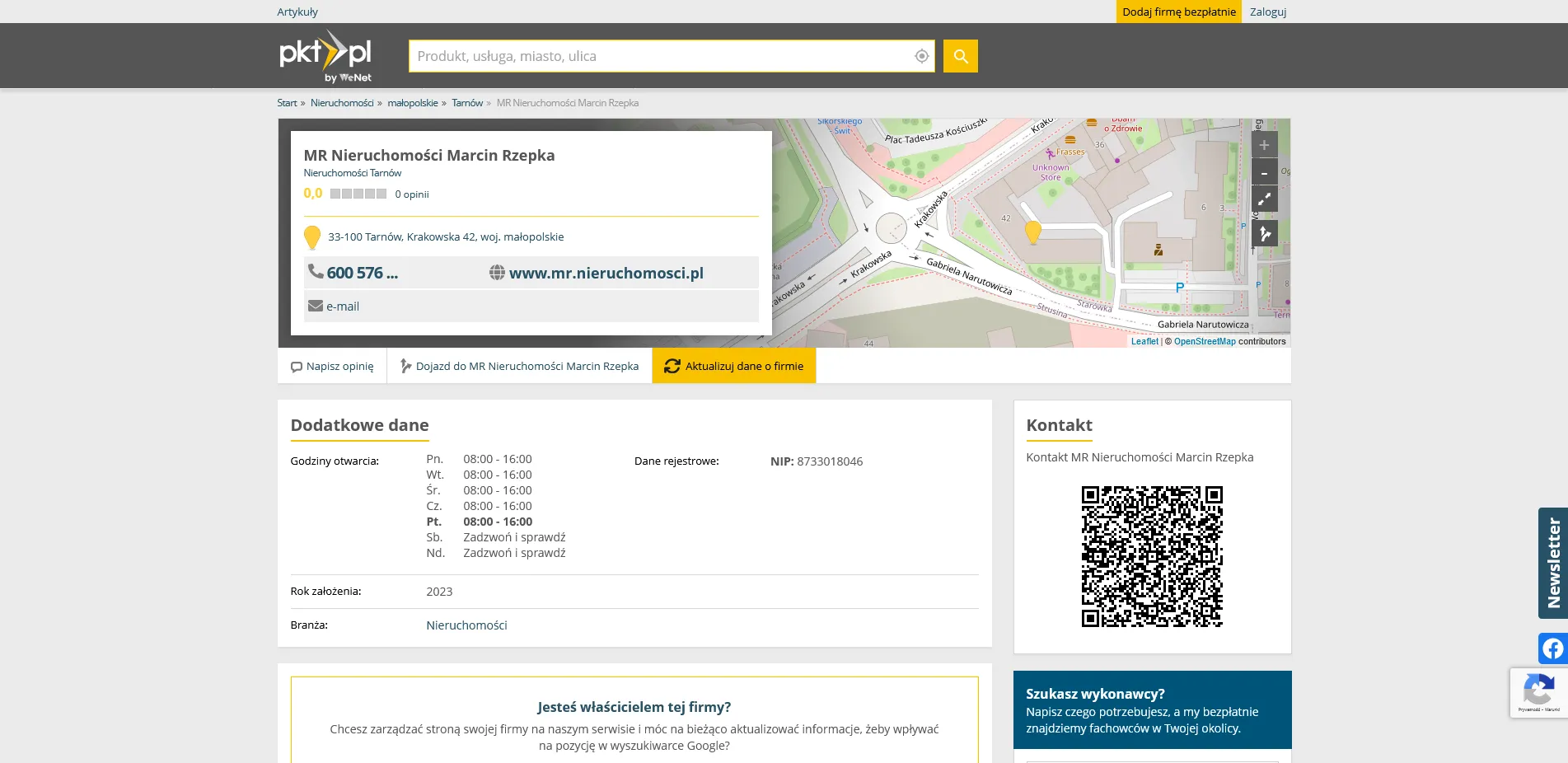Screen dimensions: 1568x763
Task: Click the NIP number 8733018046
Action: pyautogui.click(x=830, y=461)
